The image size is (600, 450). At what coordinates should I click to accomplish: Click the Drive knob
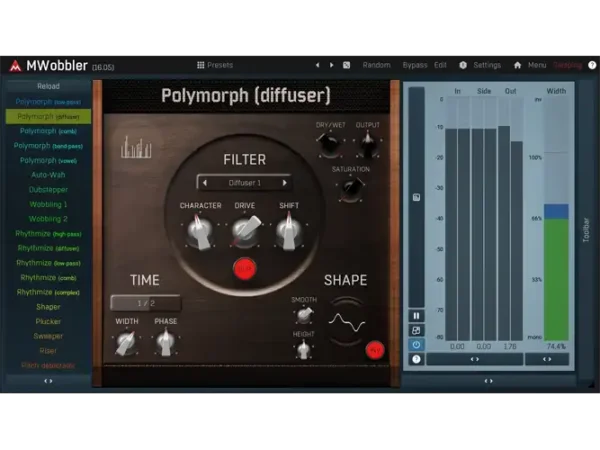245,230
